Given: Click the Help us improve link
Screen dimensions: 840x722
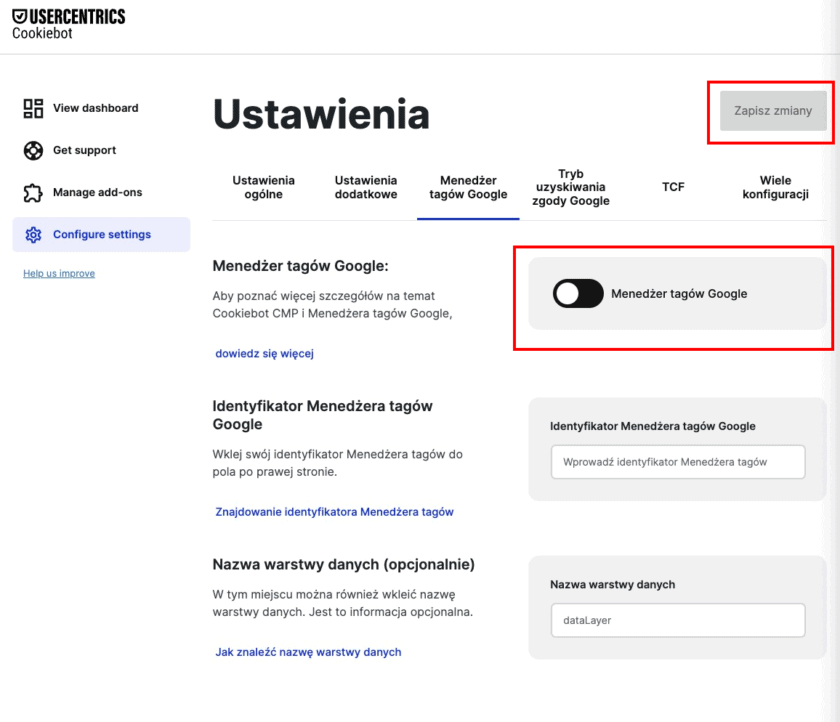Looking at the screenshot, I should 58,273.
